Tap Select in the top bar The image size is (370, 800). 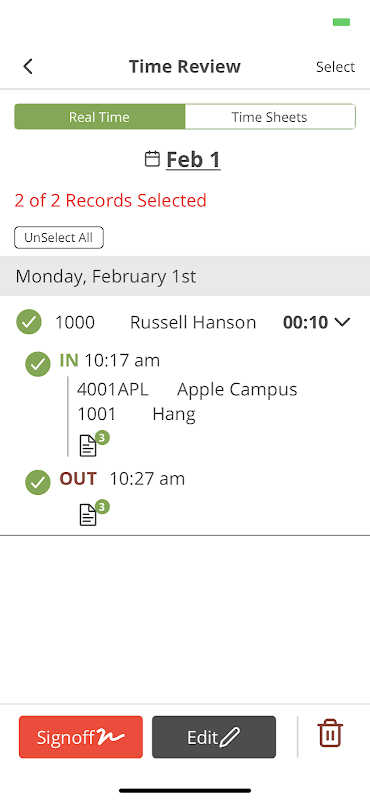pos(335,67)
